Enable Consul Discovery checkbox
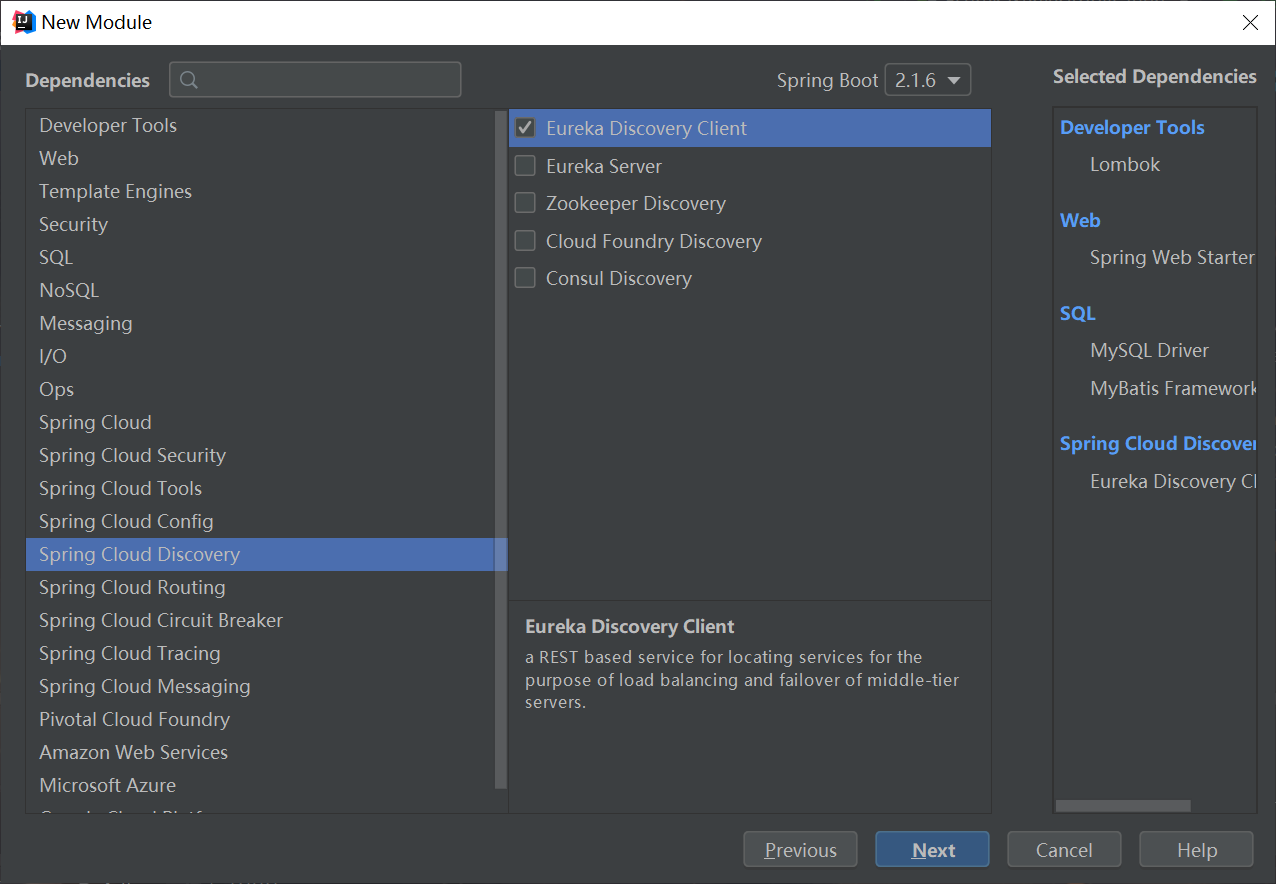1276x884 pixels. point(525,278)
